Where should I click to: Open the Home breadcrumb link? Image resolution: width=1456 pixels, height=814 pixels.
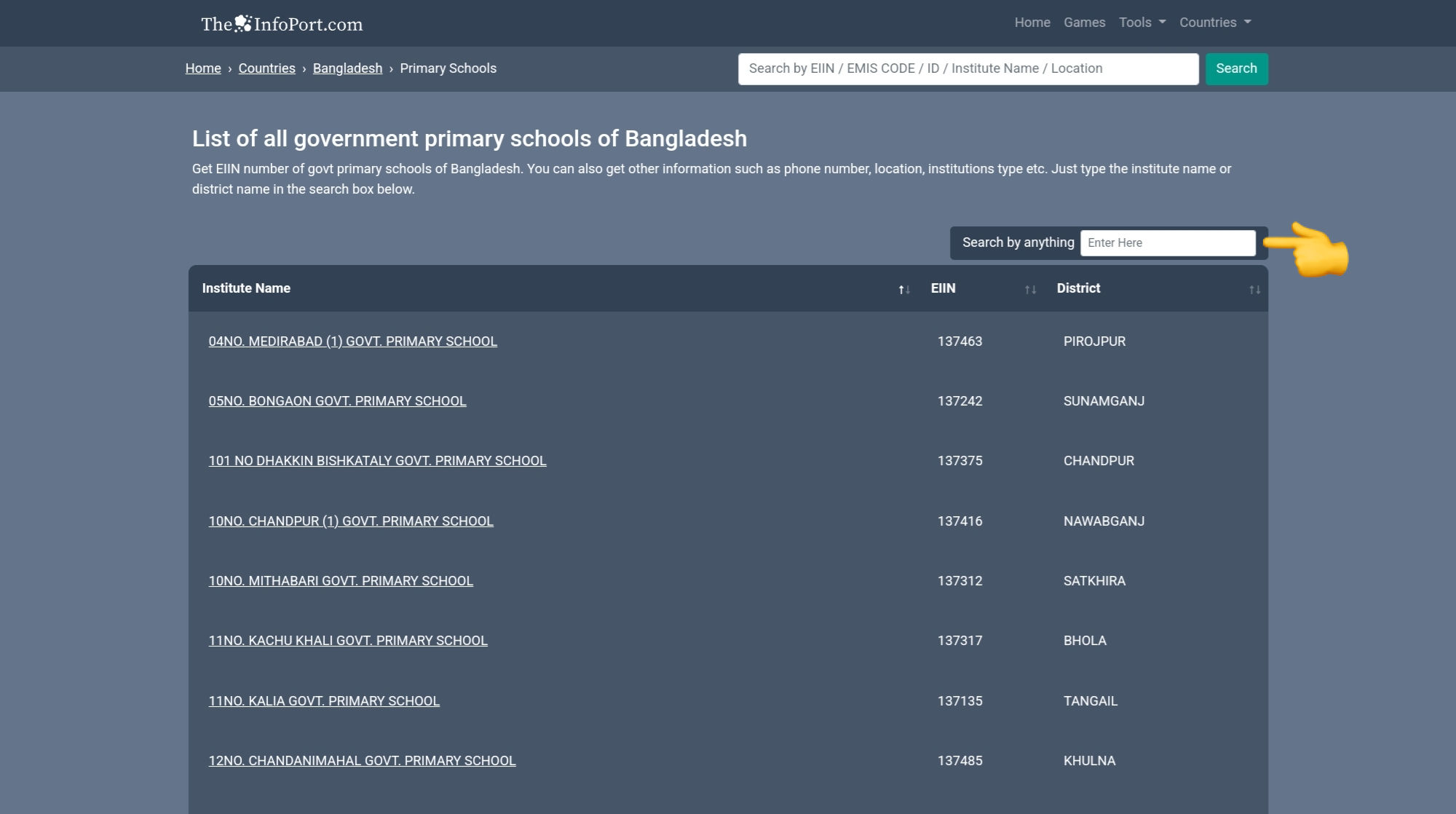tap(203, 68)
